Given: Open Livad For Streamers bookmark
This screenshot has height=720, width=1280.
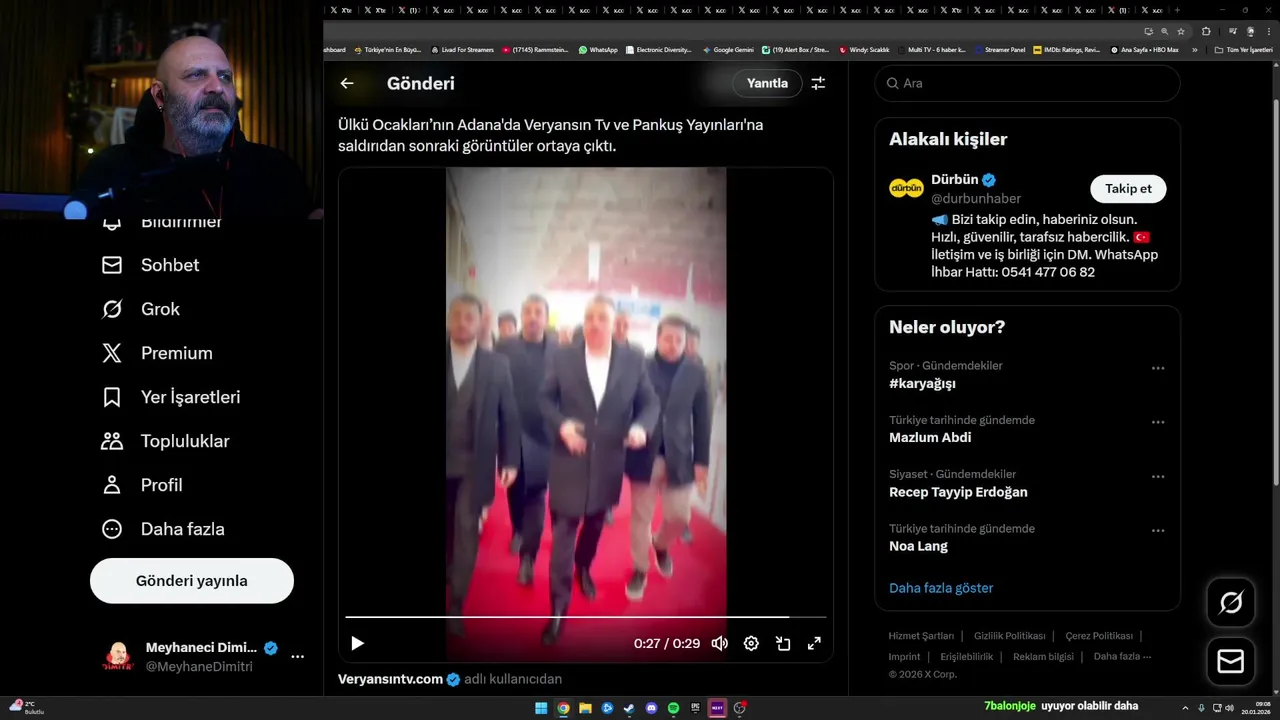Looking at the screenshot, I should tap(462, 49).
